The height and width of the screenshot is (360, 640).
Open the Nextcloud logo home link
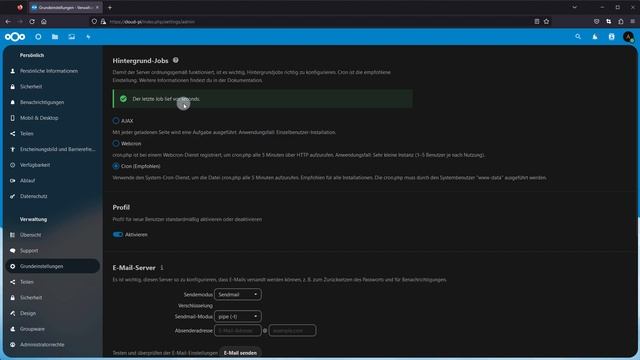pos(15,37)
